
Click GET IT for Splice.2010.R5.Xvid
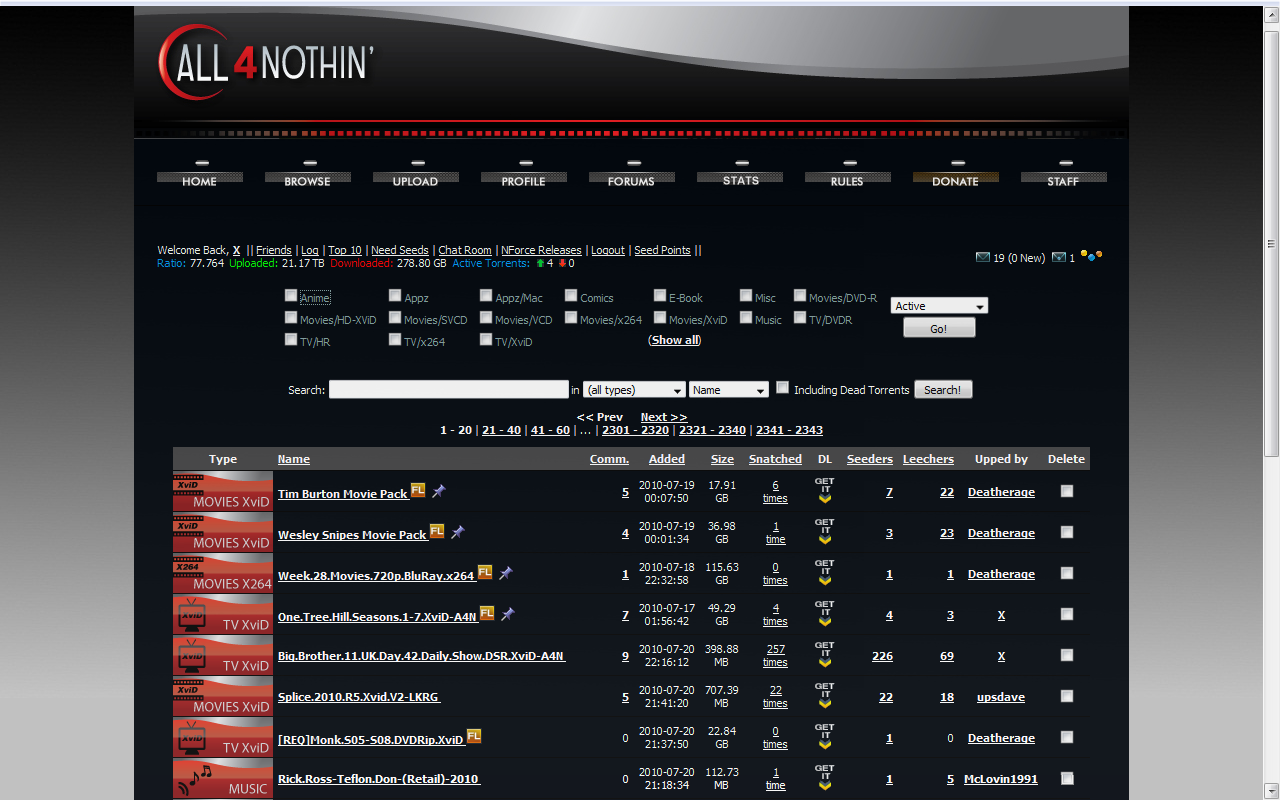pos(824,696)
